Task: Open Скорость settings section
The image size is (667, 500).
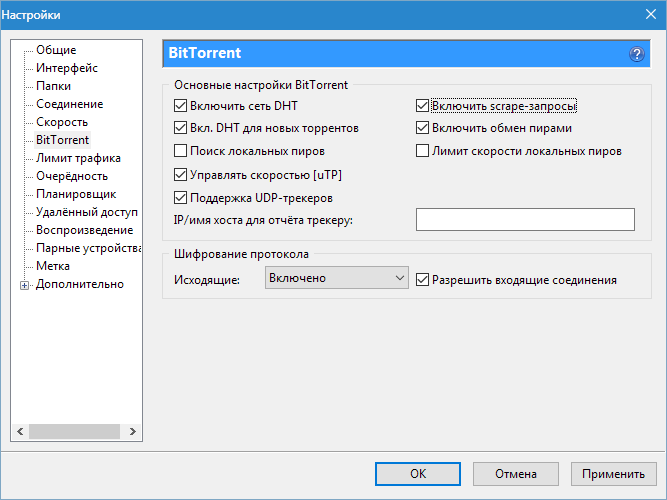Action: click(62, 122)
